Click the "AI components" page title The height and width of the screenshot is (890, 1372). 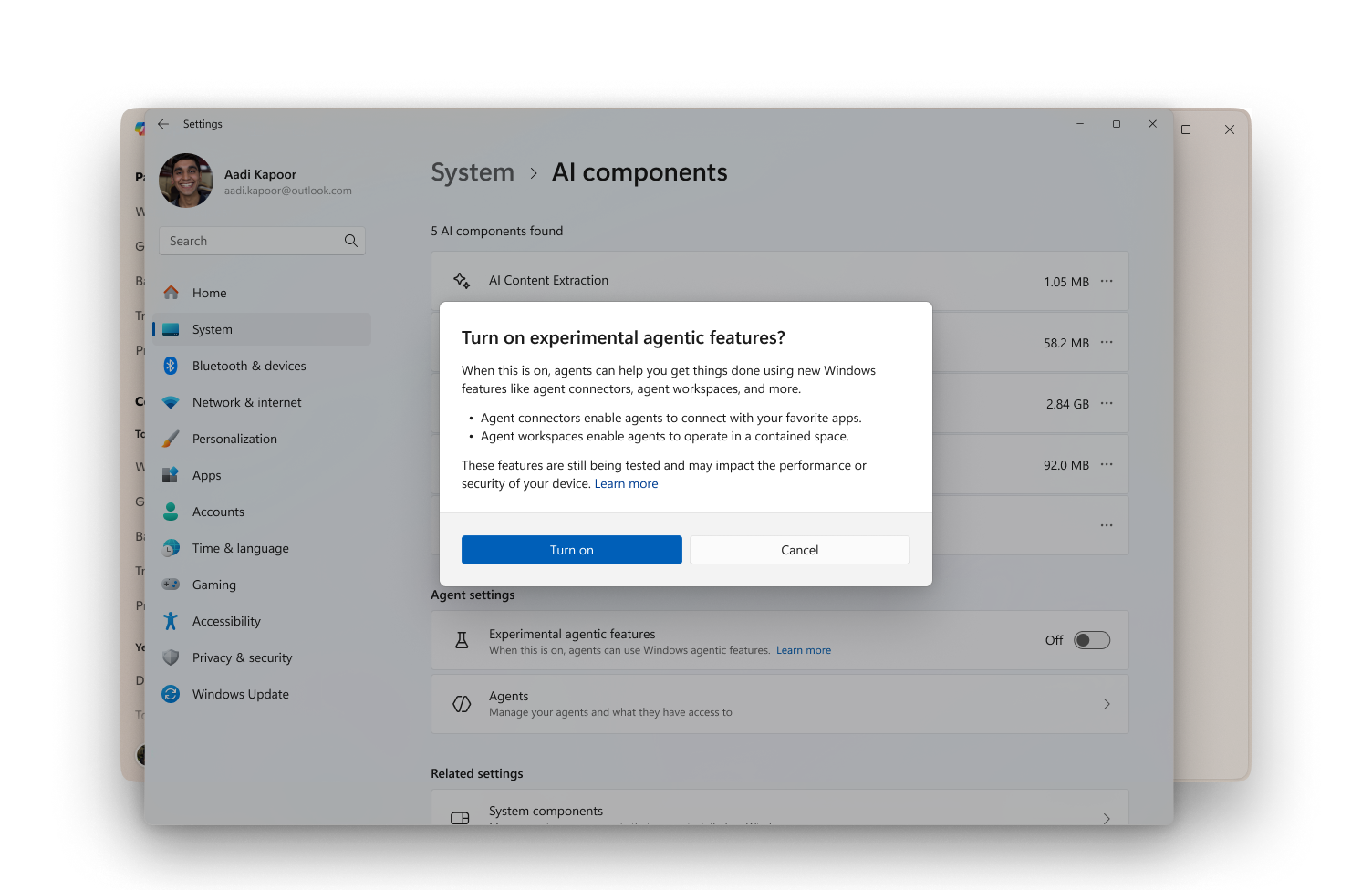[x=639, y=172]
